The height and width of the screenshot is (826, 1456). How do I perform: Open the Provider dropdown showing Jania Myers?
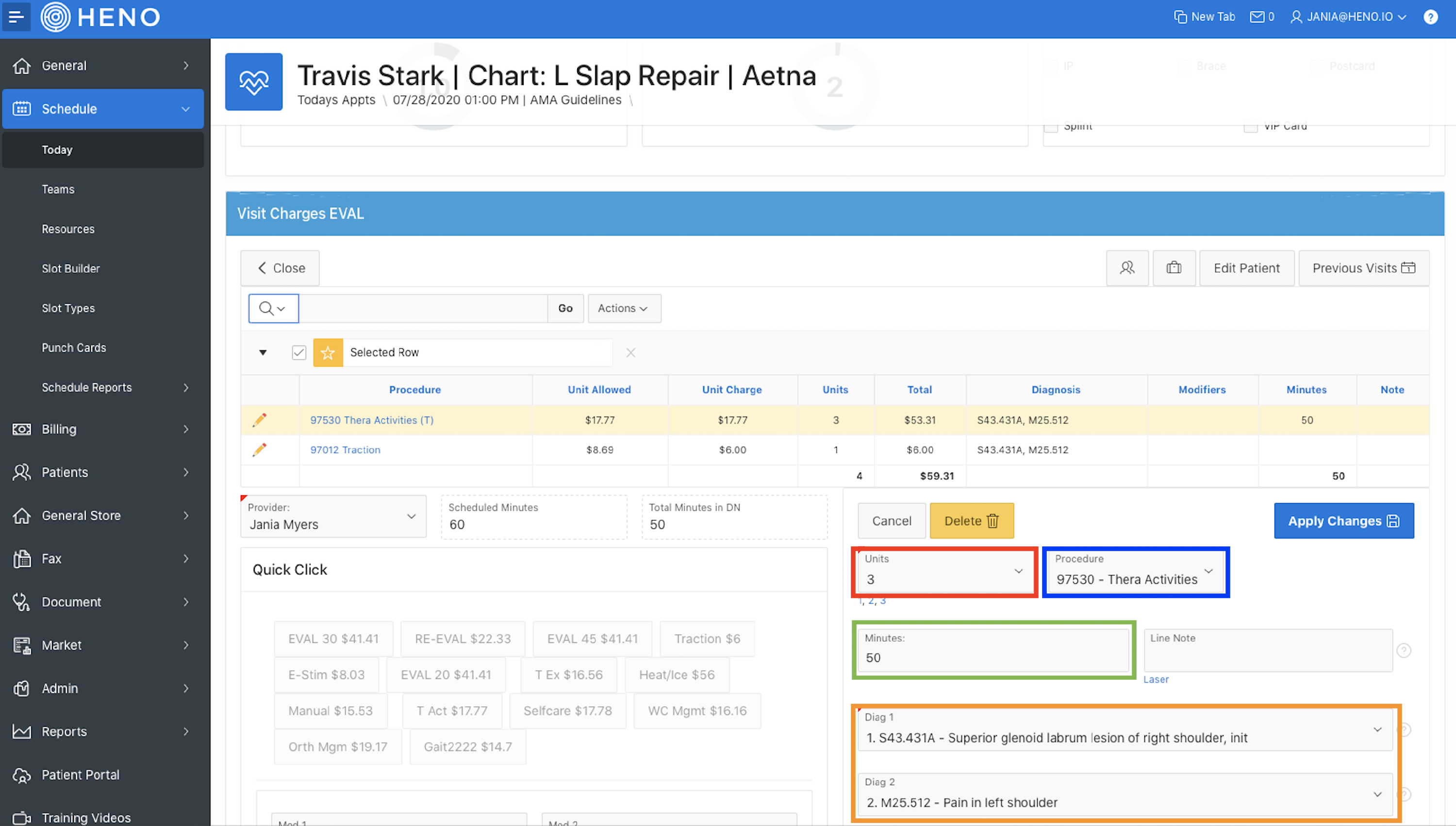pyautogui.click(x=333, y=517)
